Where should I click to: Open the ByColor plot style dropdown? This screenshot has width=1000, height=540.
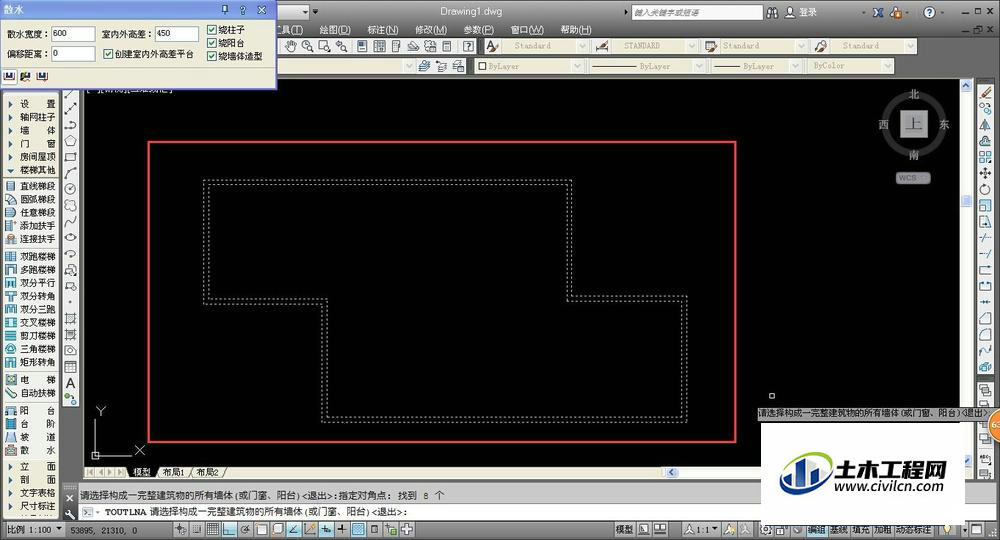pyautogui.click(x=887, y=66)
